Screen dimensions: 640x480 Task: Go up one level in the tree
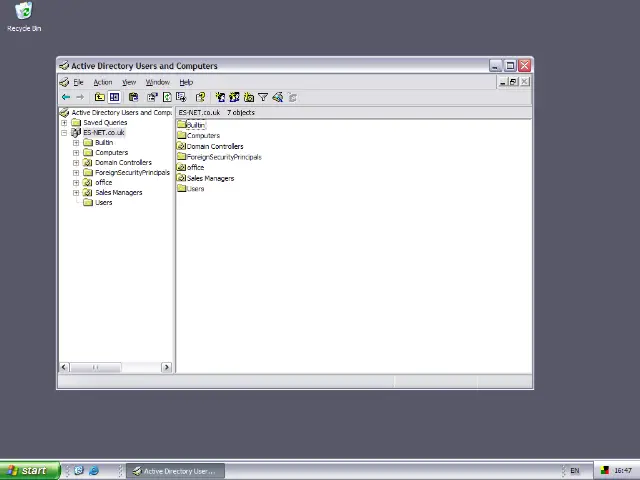coord(100,97)
